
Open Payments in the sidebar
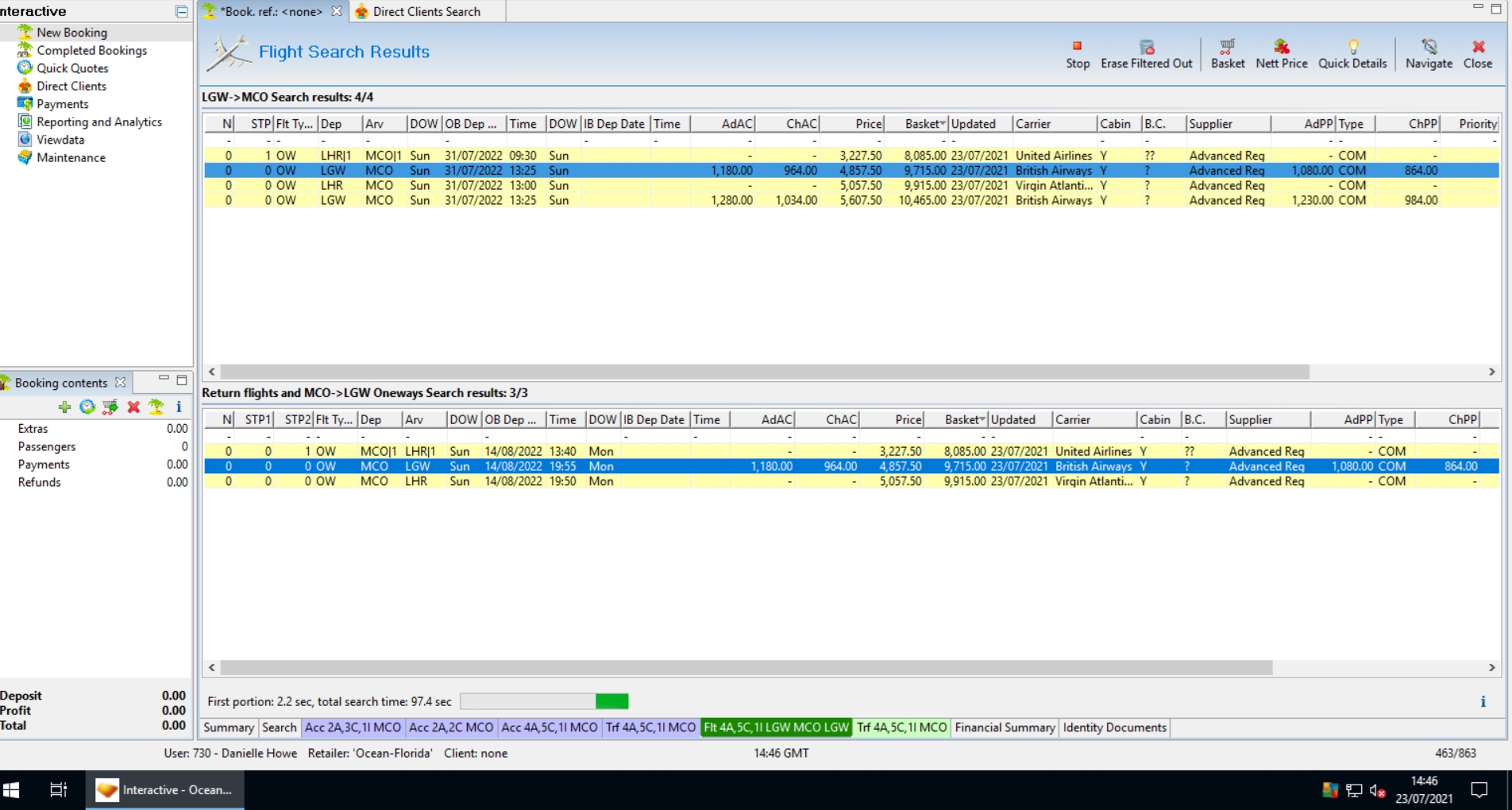tap(62, 104)
